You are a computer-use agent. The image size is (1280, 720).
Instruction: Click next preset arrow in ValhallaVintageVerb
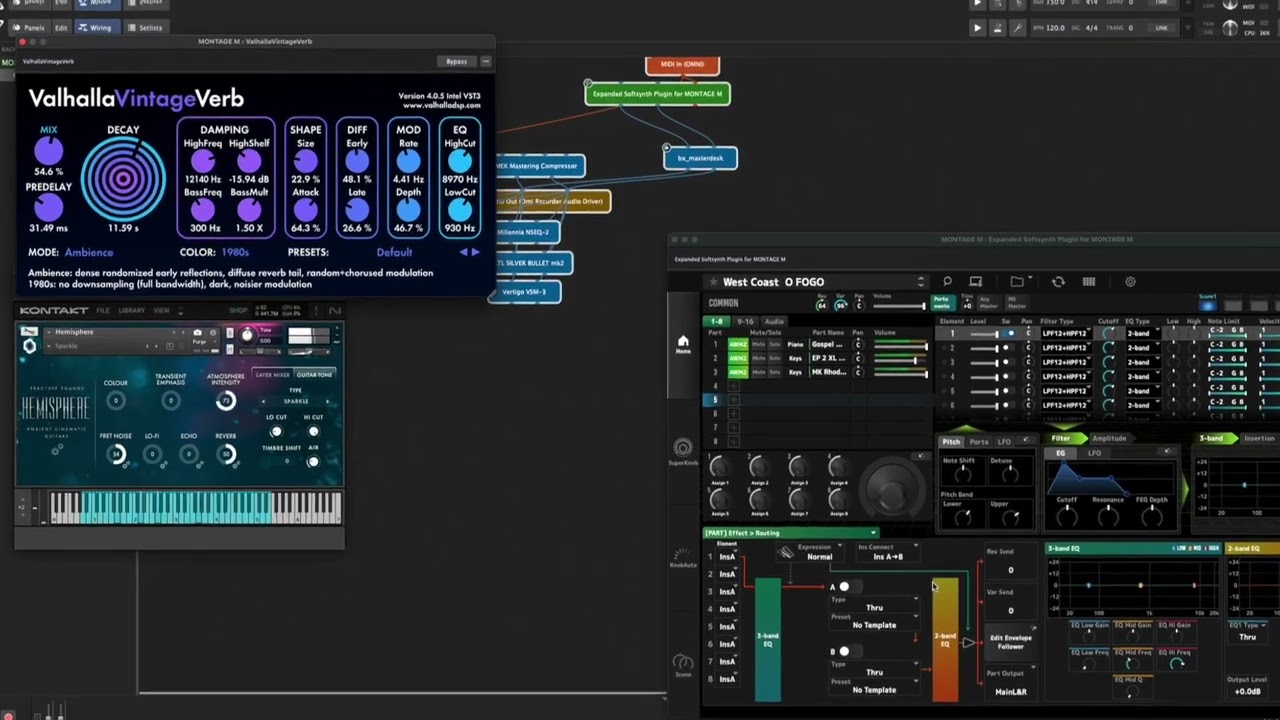475,252
